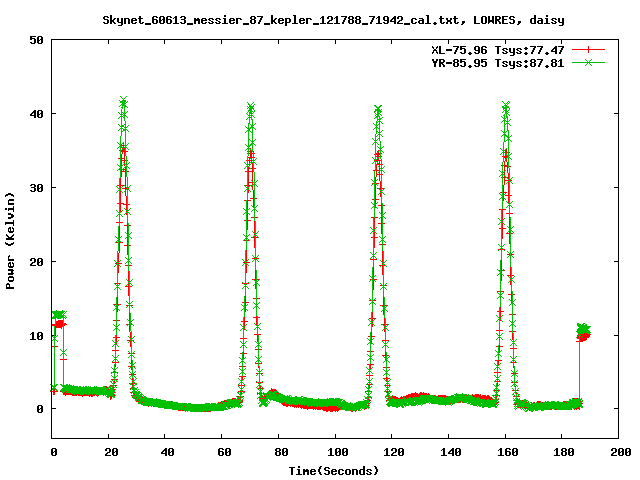Click the x-axis tick label 120
The image size is (640, 480).
click(x=394, y=452)
